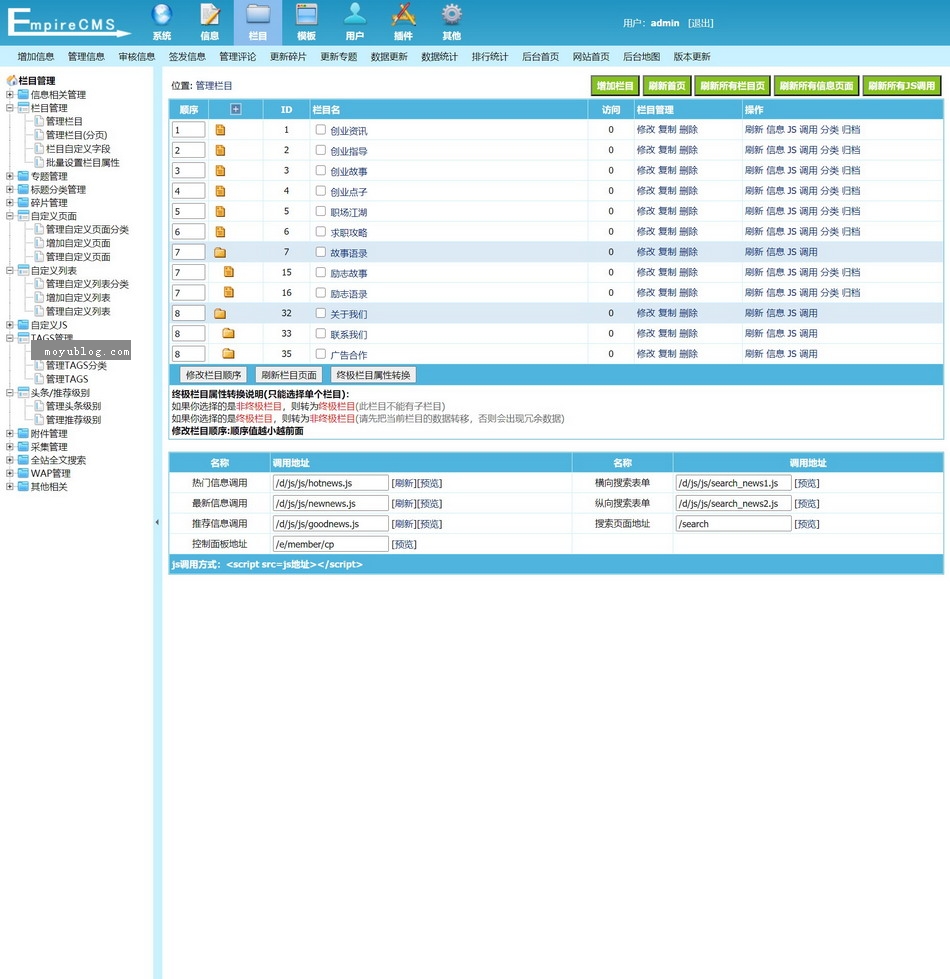Click 删除 in the 创业点子 row
The image size is (950, 979).
coord(688,191)
